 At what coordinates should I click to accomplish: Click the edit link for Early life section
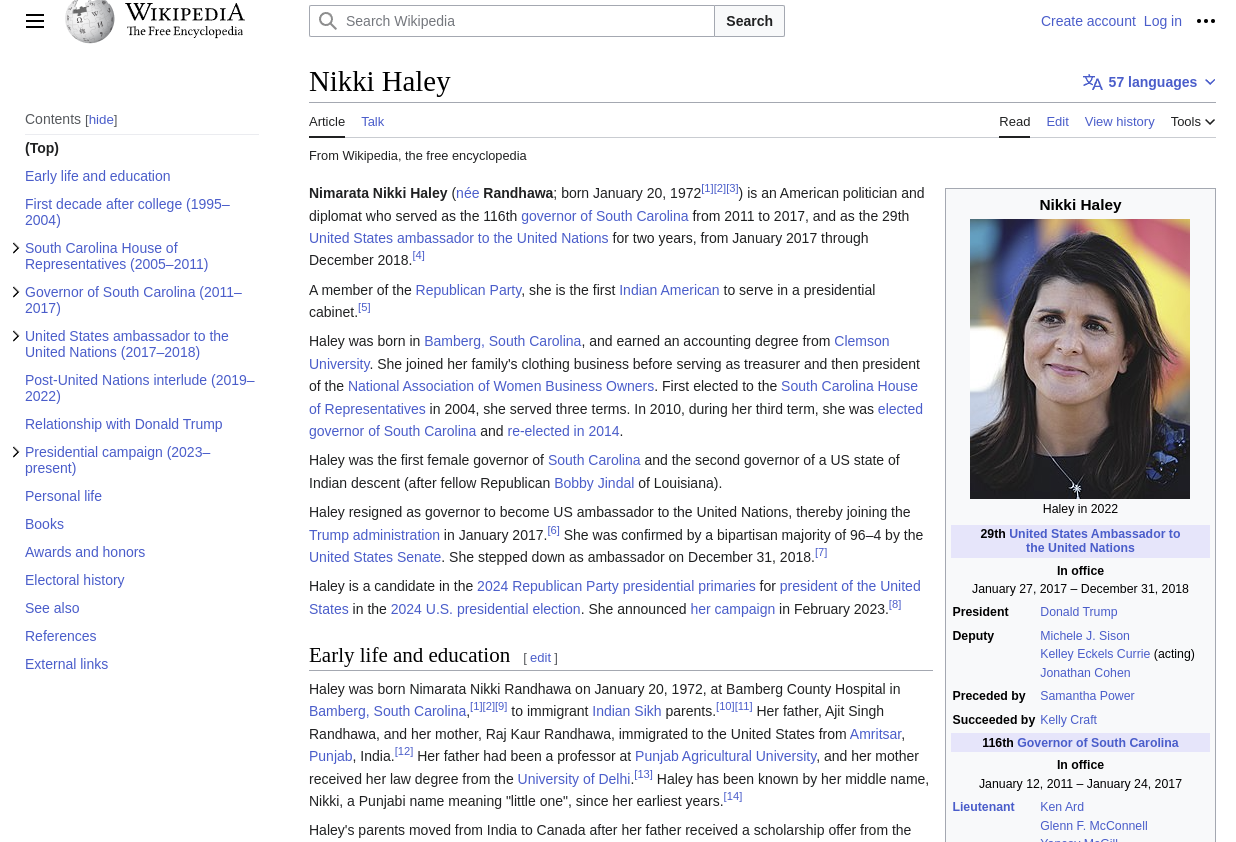tap(540, 657)
